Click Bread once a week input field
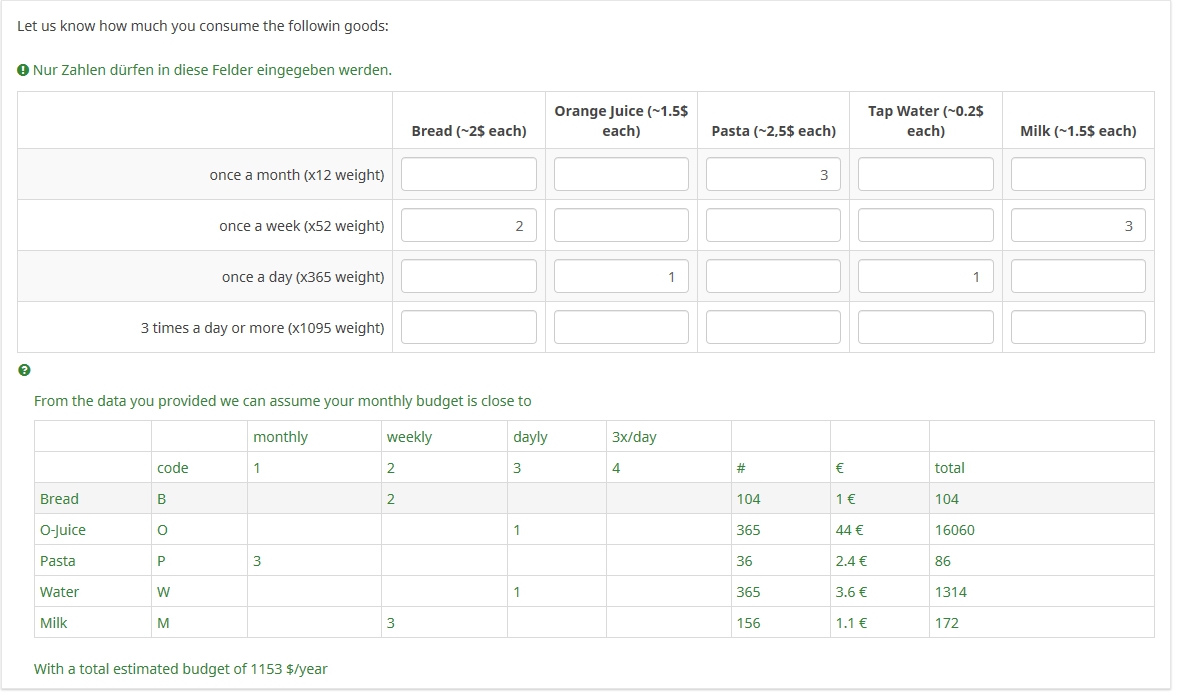1181x695 pixels. click(468, 225)
